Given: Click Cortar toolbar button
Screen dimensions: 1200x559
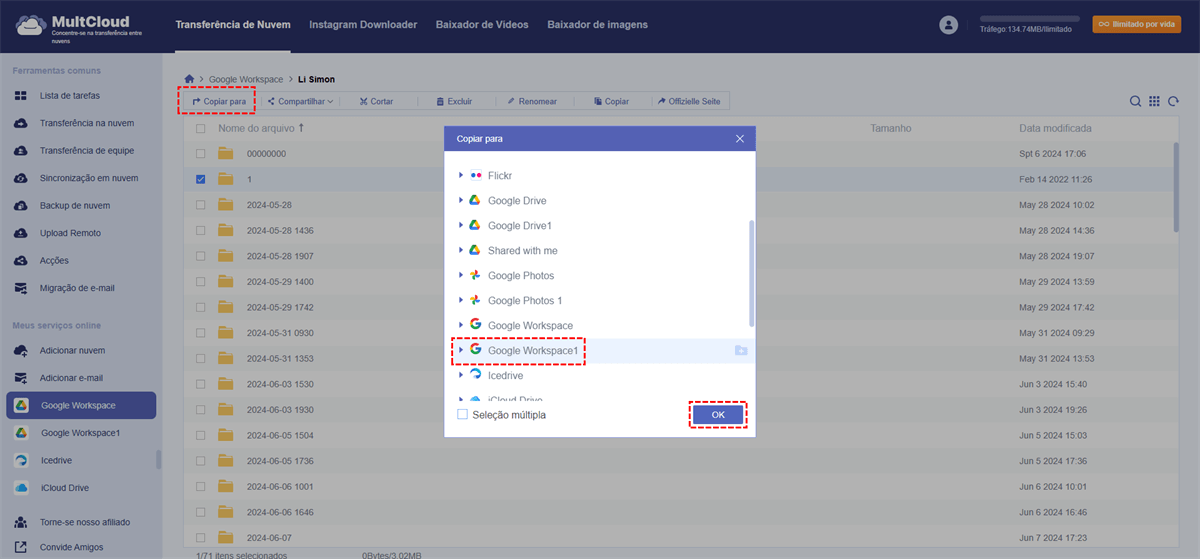Looking at the screenshot, I should 375,101.
